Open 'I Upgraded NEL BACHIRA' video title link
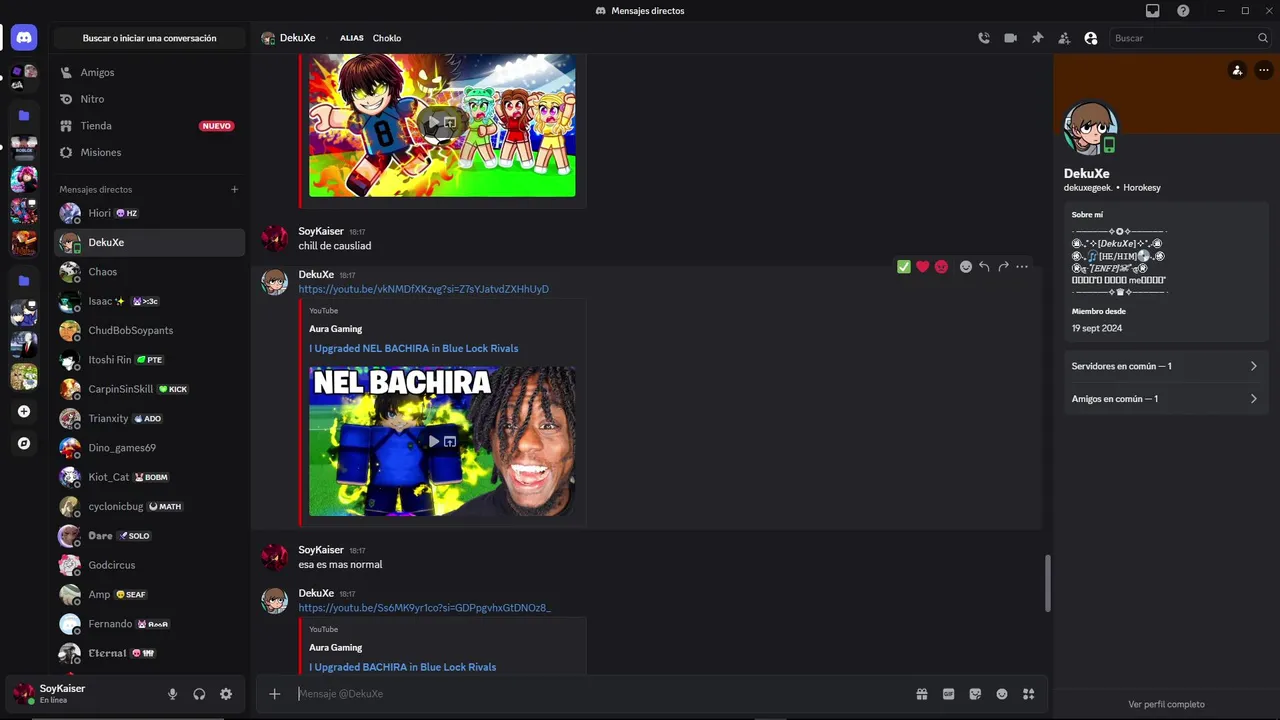This screenshot has height=720, width=1280. [x=413, y=348]
